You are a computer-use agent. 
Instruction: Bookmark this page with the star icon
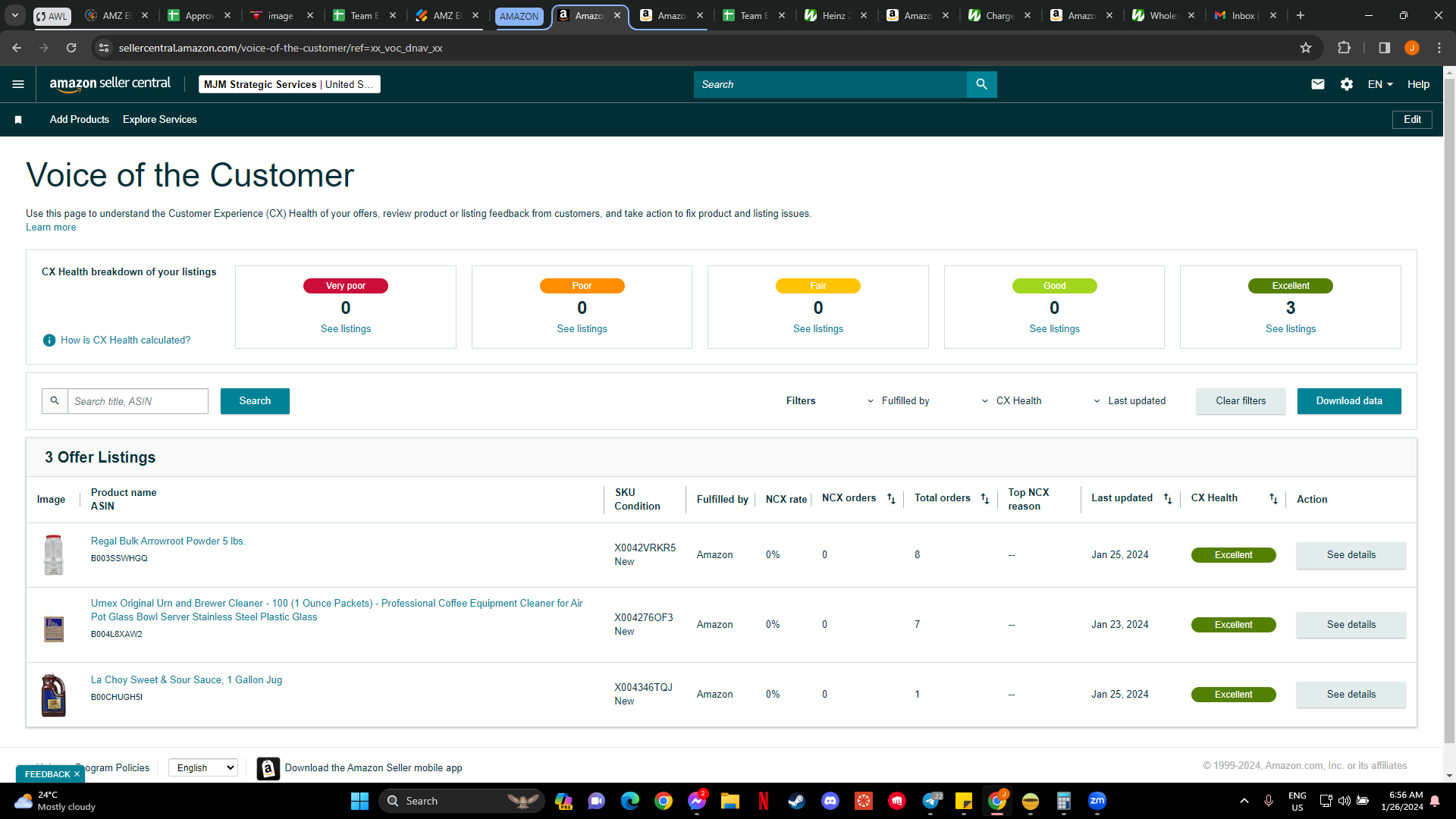1306,48
